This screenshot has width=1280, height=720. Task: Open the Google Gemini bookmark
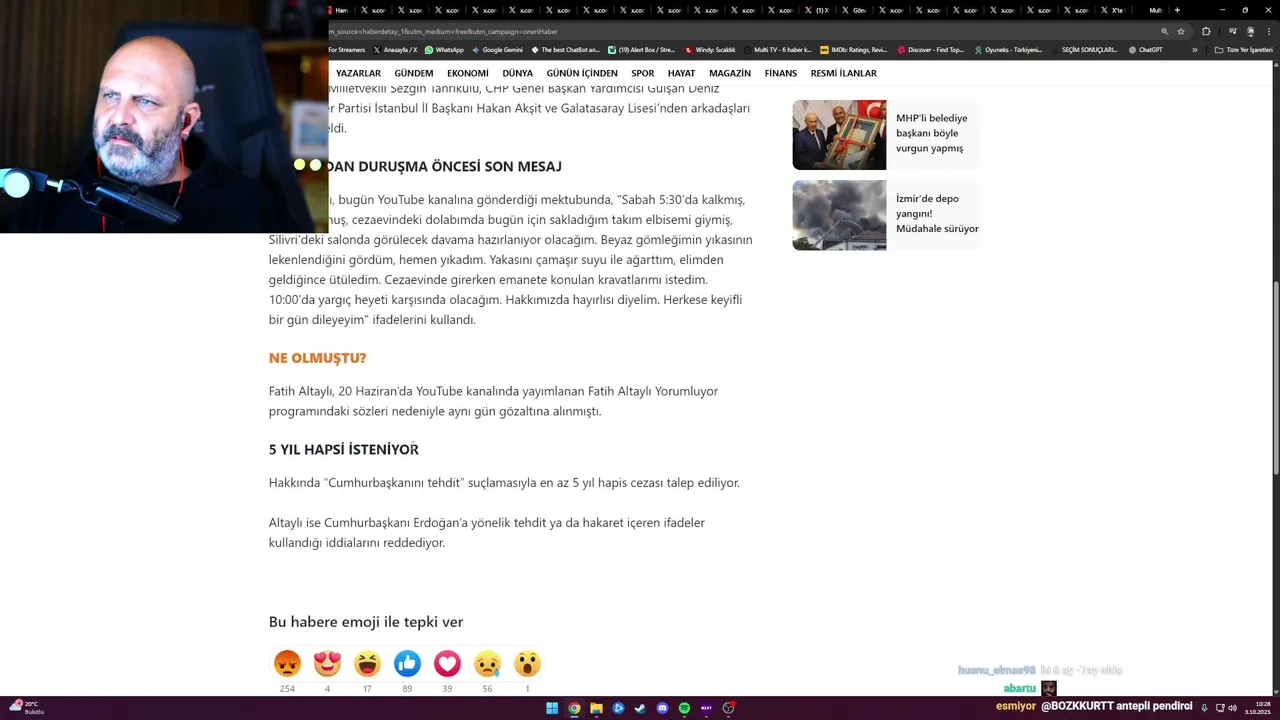[x=497, y=50]
